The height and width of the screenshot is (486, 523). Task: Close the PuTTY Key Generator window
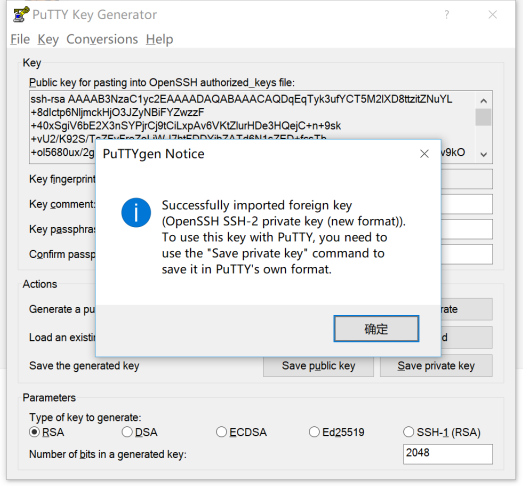click(493, 14)
